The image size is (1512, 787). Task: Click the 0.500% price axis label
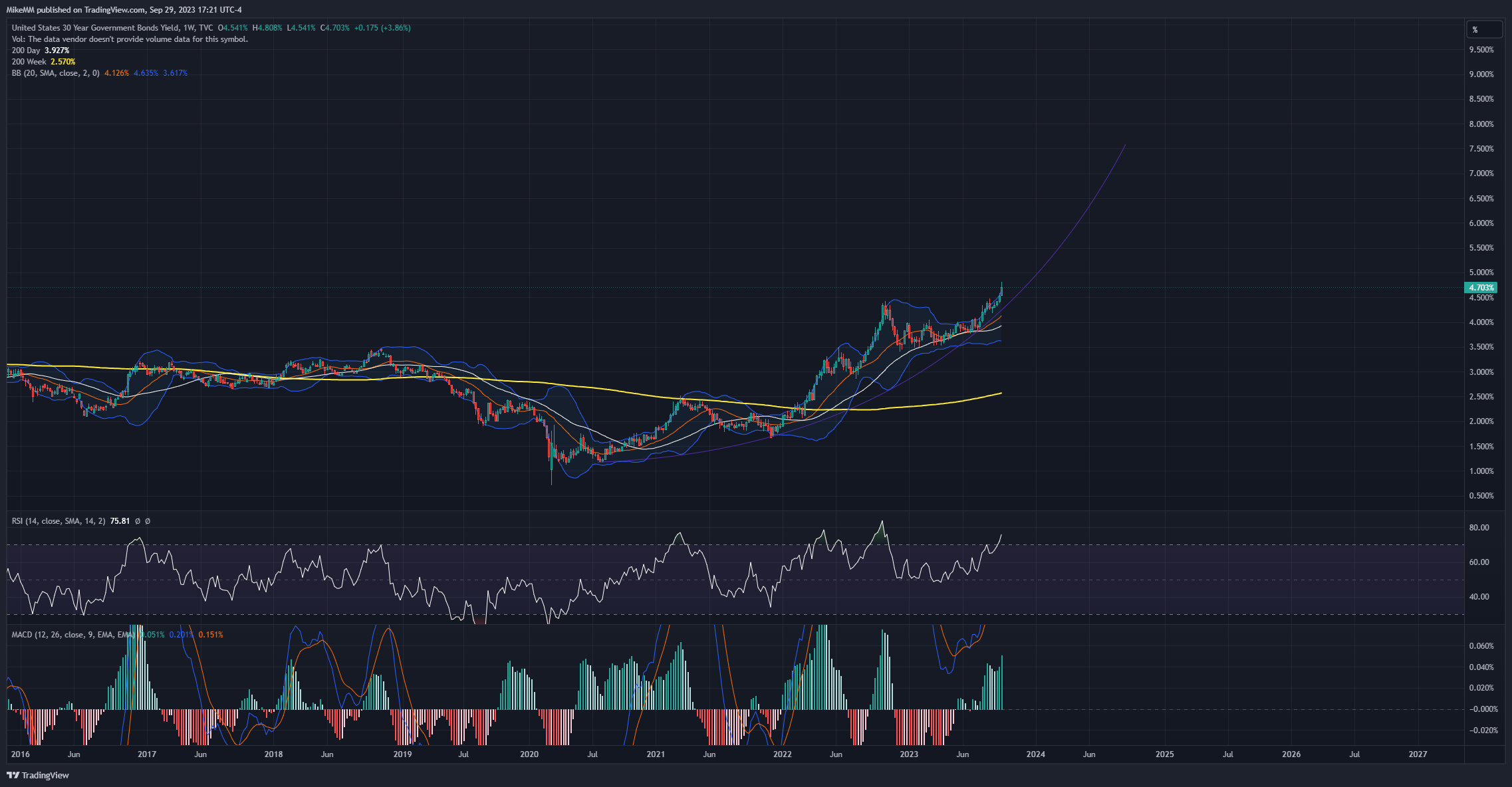(x=1481, y=496)
